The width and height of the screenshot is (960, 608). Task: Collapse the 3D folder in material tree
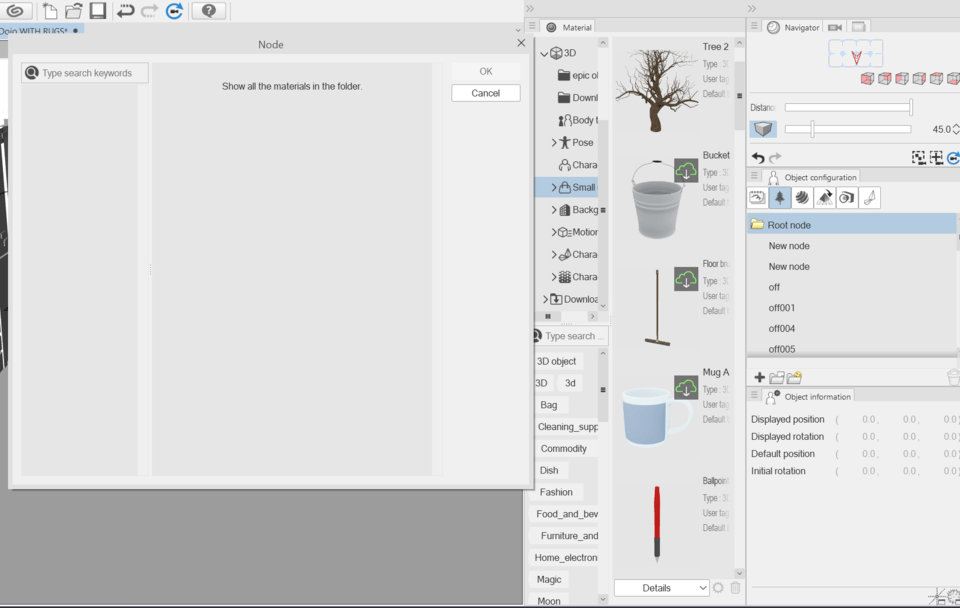click(544, 53)
